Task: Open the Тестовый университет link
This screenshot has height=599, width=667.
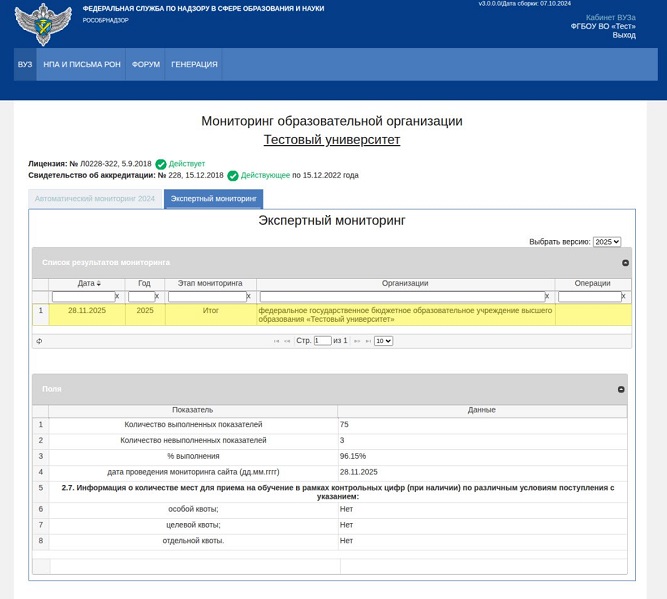Action: click(332, 140)
